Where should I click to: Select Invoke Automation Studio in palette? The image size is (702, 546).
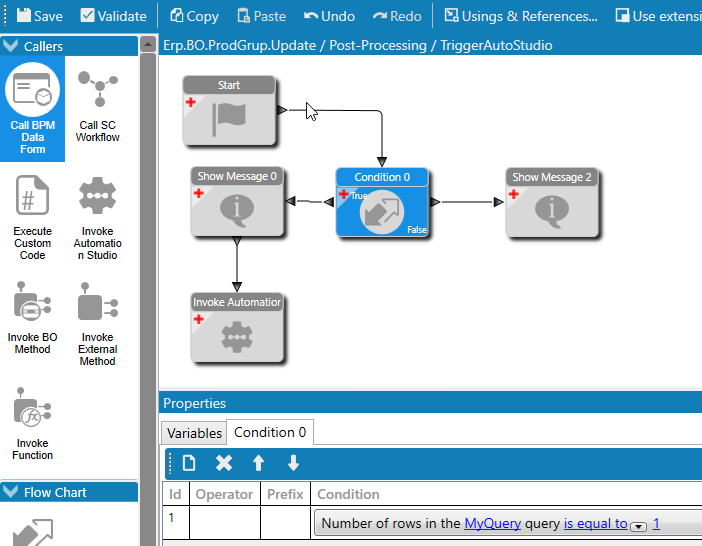tap(98, 218)
